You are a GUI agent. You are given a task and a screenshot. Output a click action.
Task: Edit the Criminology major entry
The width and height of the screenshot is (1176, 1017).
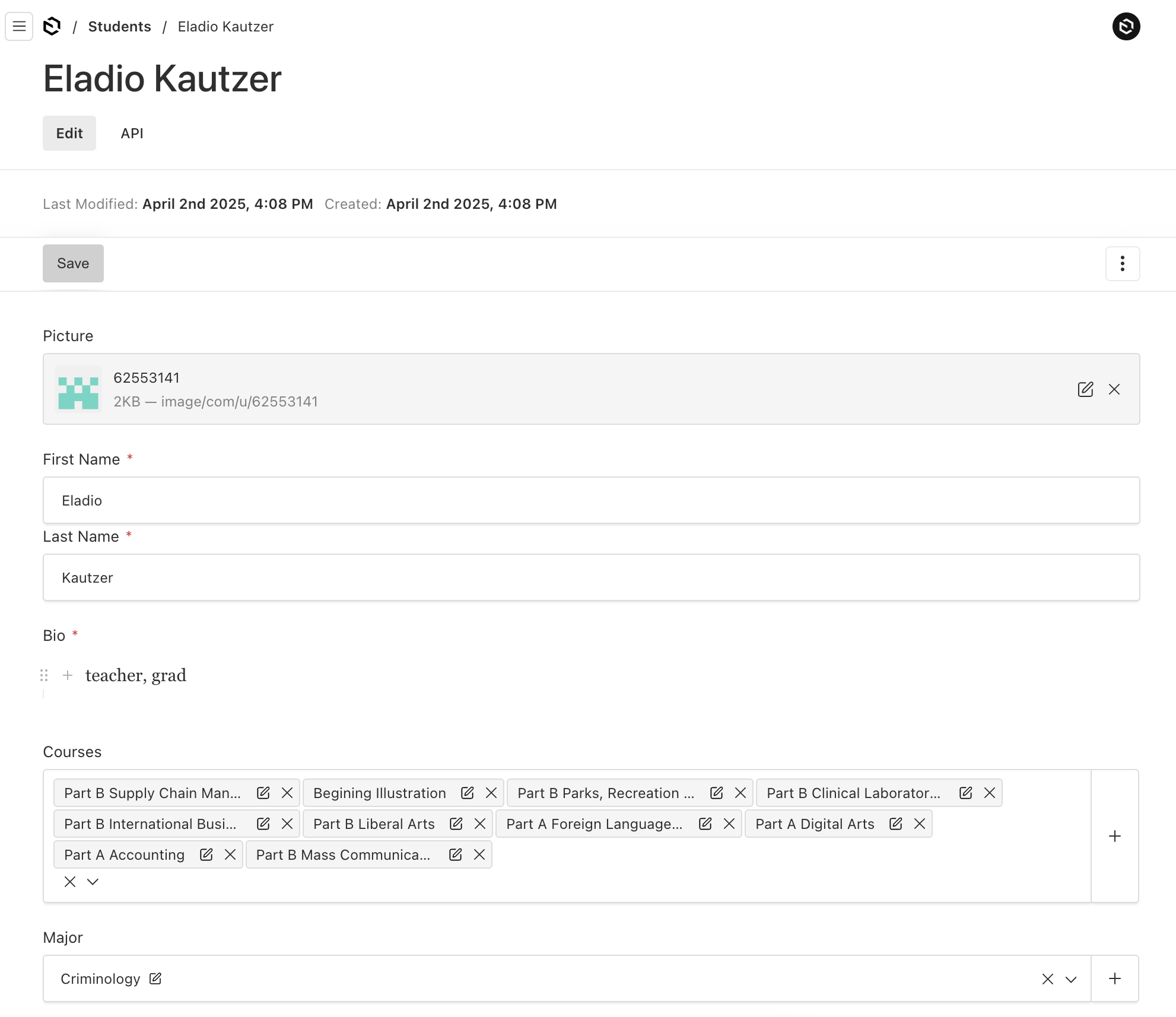point(155,979)
